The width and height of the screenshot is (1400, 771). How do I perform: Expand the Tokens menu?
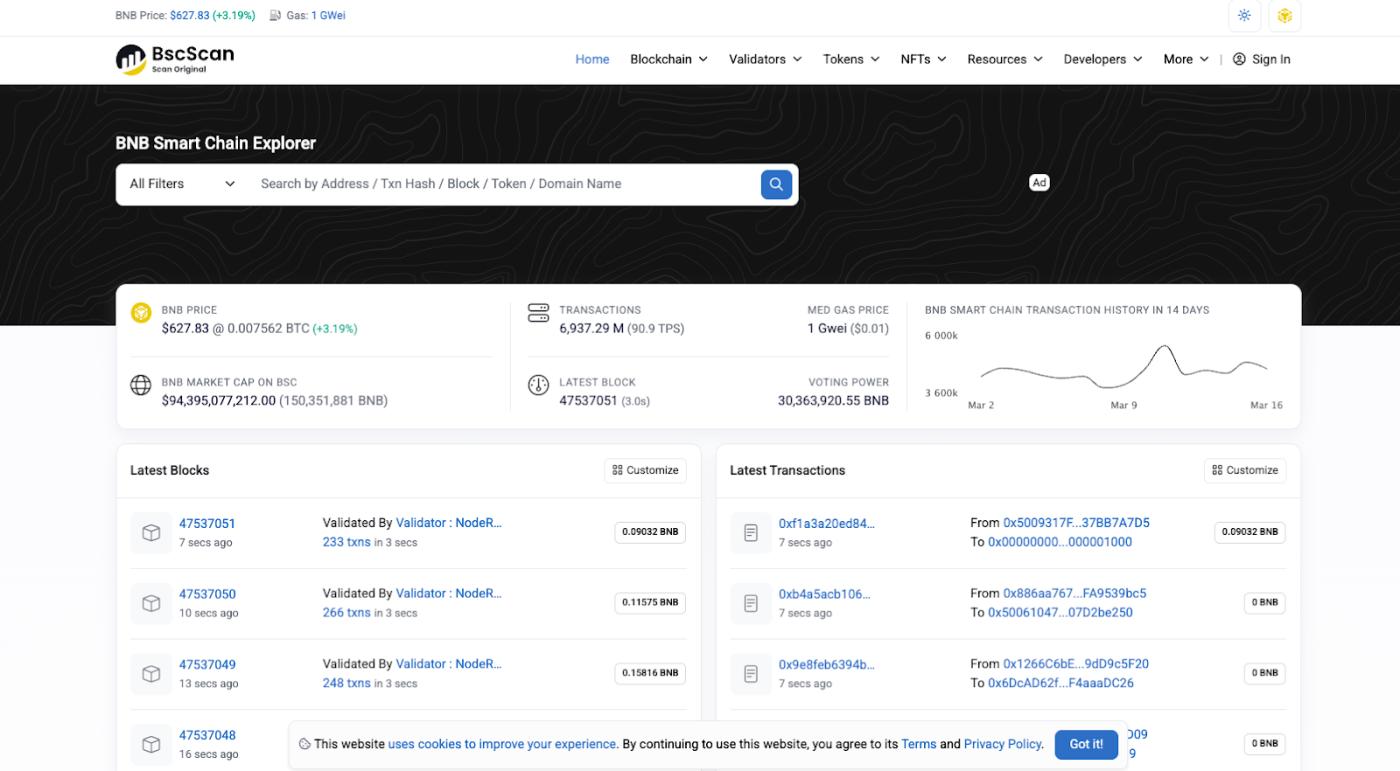coord(851,59)
